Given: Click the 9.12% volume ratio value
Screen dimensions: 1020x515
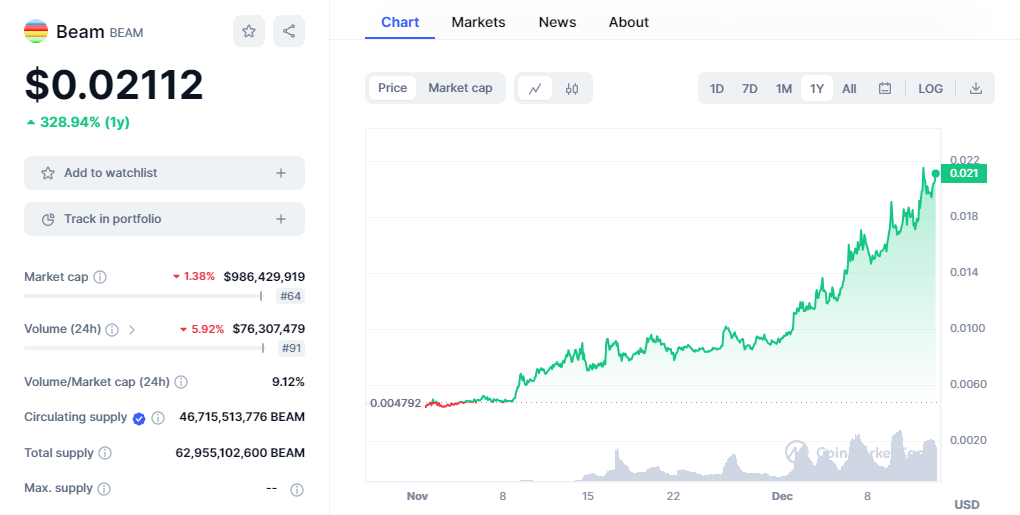Looking at the screenshot, I should coord(288,382).
